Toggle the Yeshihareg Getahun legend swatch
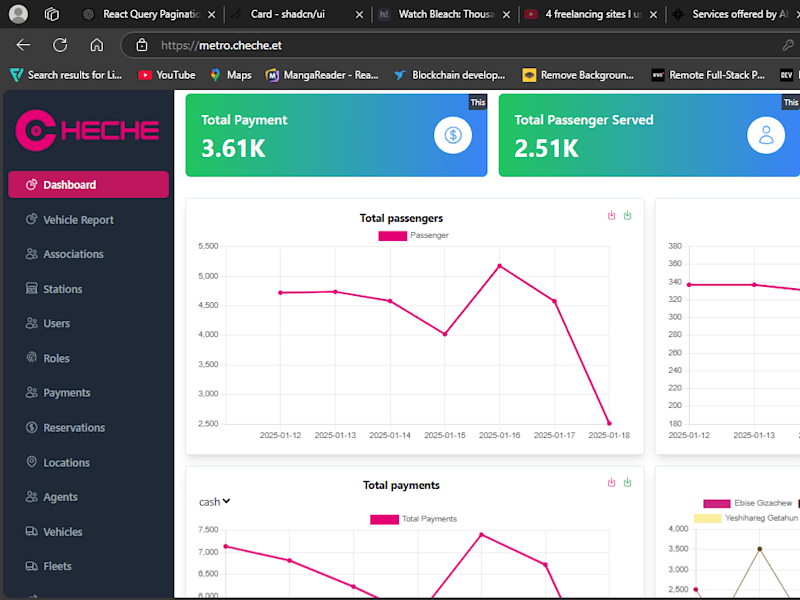The image size is (800, 600). click(708, 518)
